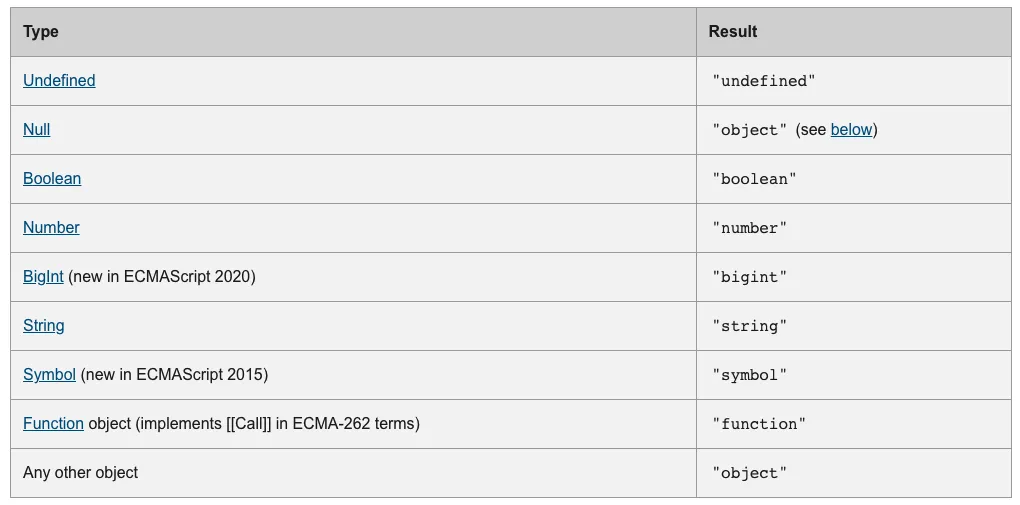This screenshot has width=1020, height=505.
Task: Click the "undefined" result code text
Action: coord(764,81)
